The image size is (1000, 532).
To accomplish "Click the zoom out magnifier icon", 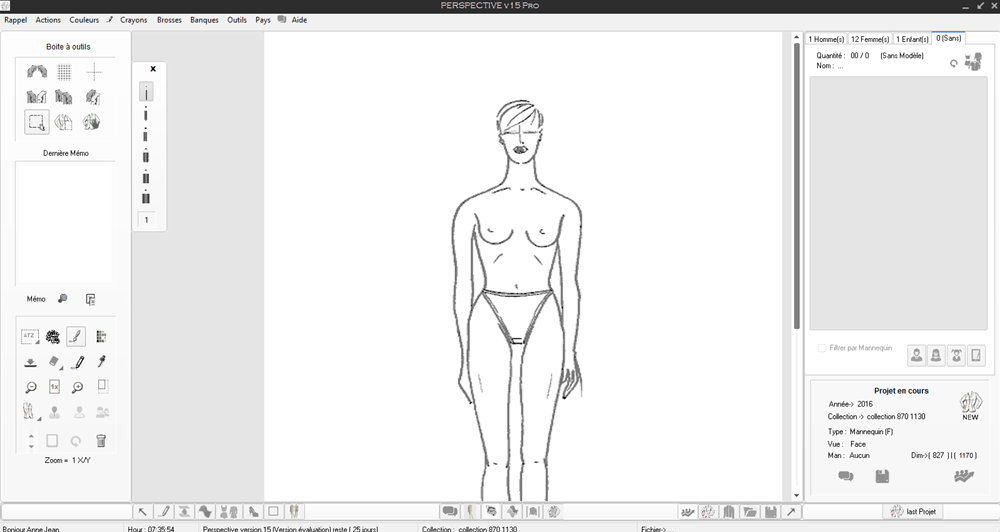I will pyautogui.click(x=31, y=387).
